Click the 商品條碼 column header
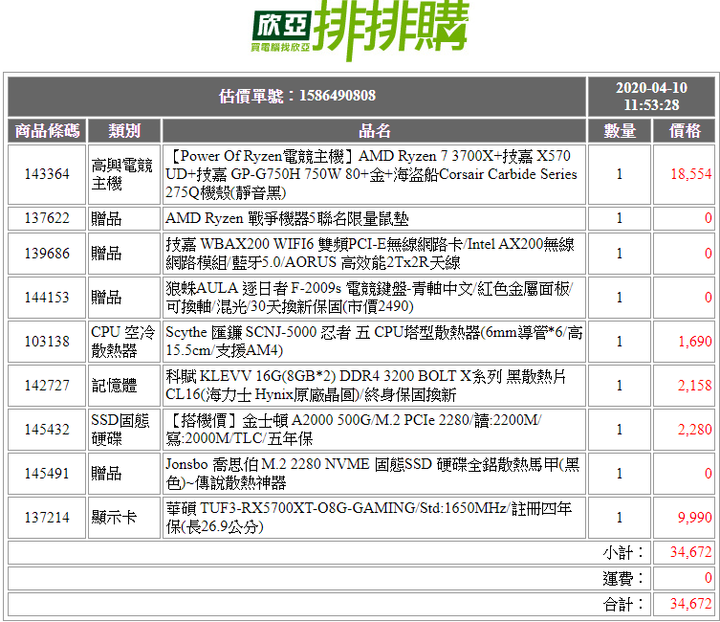 (x=47, y=131)
